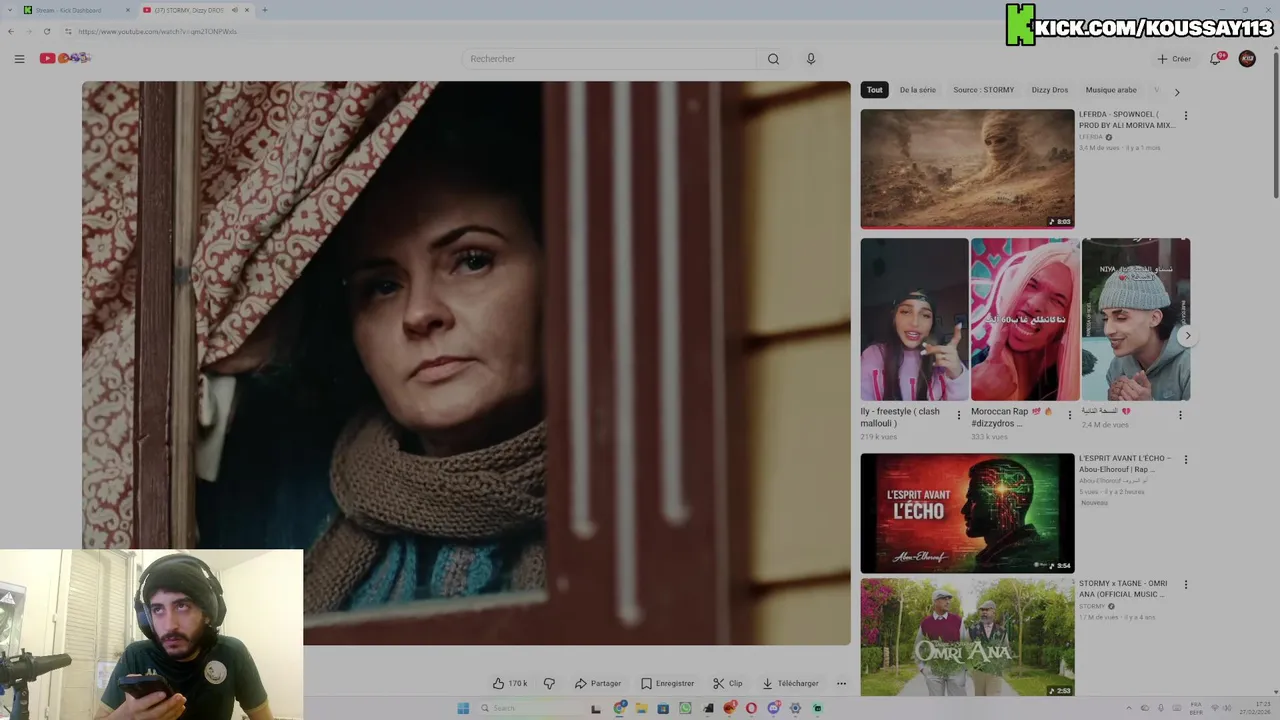This screenshot has height=720, width=1280.
Task: Switch to Kick Dashboard browser tab
Action: (x=75, y=10)
